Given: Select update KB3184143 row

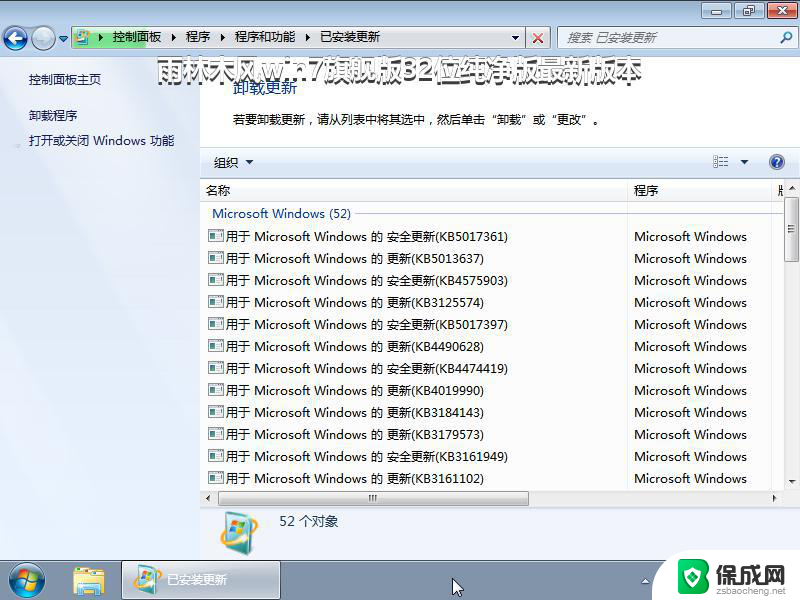Looking at the screenshot, I should [x=492, y=412].
